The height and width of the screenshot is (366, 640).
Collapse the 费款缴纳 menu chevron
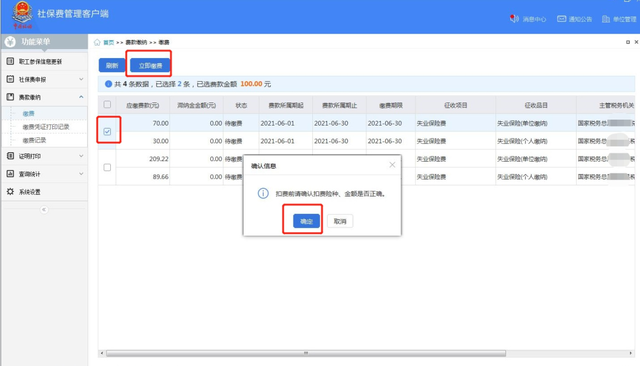click(81, 97)
